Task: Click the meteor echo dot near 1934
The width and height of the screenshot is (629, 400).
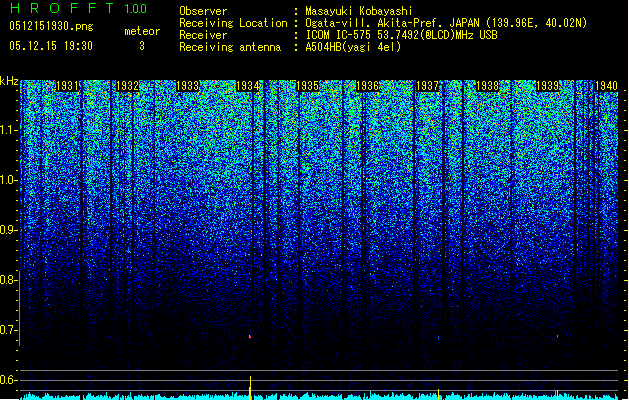Action: [250, 337]
